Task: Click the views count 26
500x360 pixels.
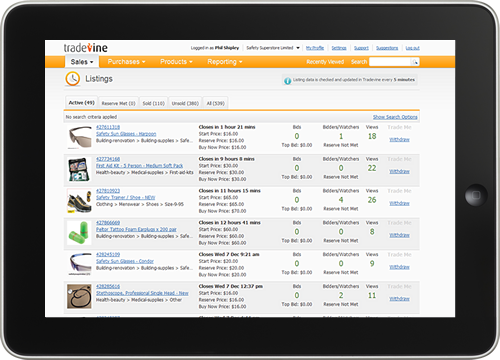Action: (372, 200)
